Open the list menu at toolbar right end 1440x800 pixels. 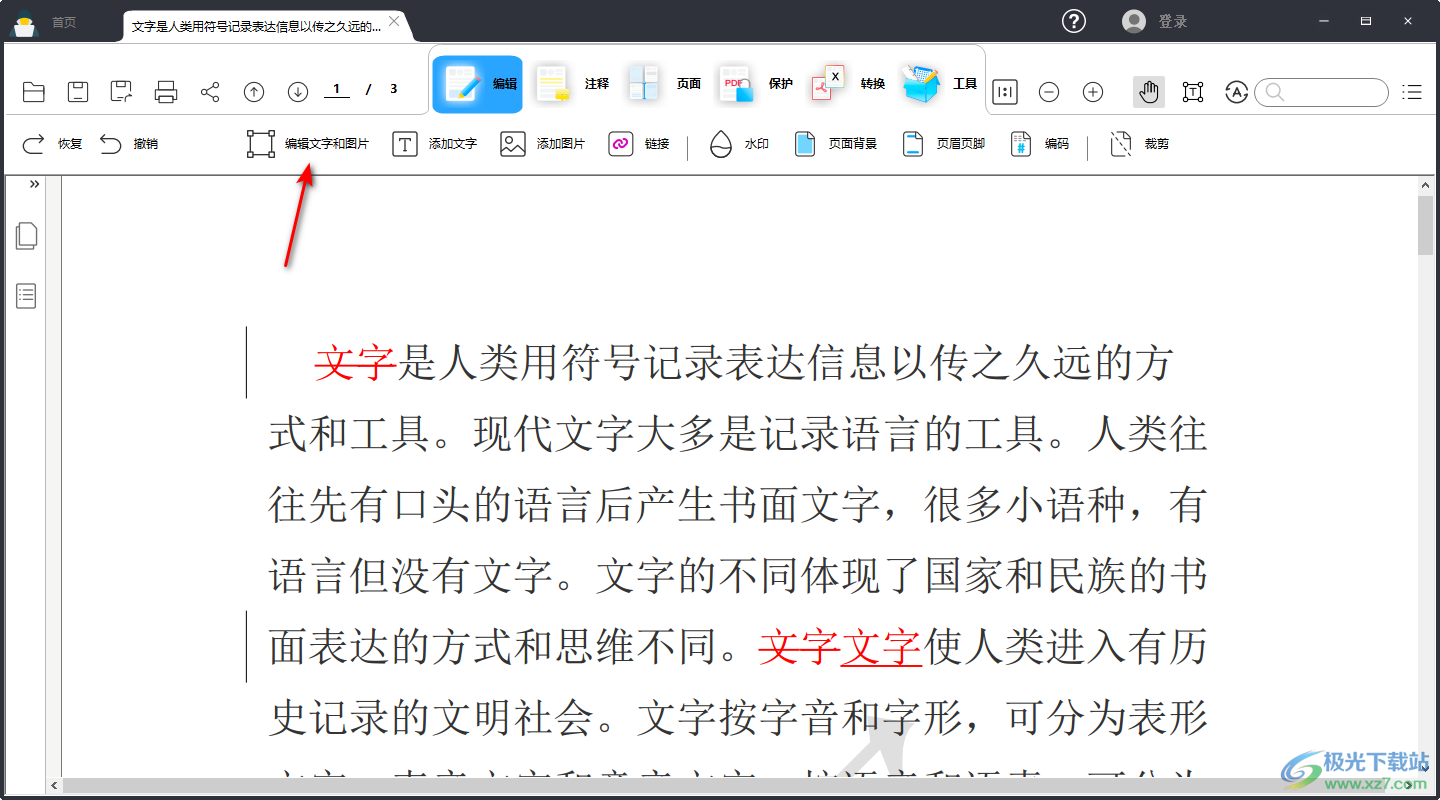pyautogui.click(x=1412, y=92)
